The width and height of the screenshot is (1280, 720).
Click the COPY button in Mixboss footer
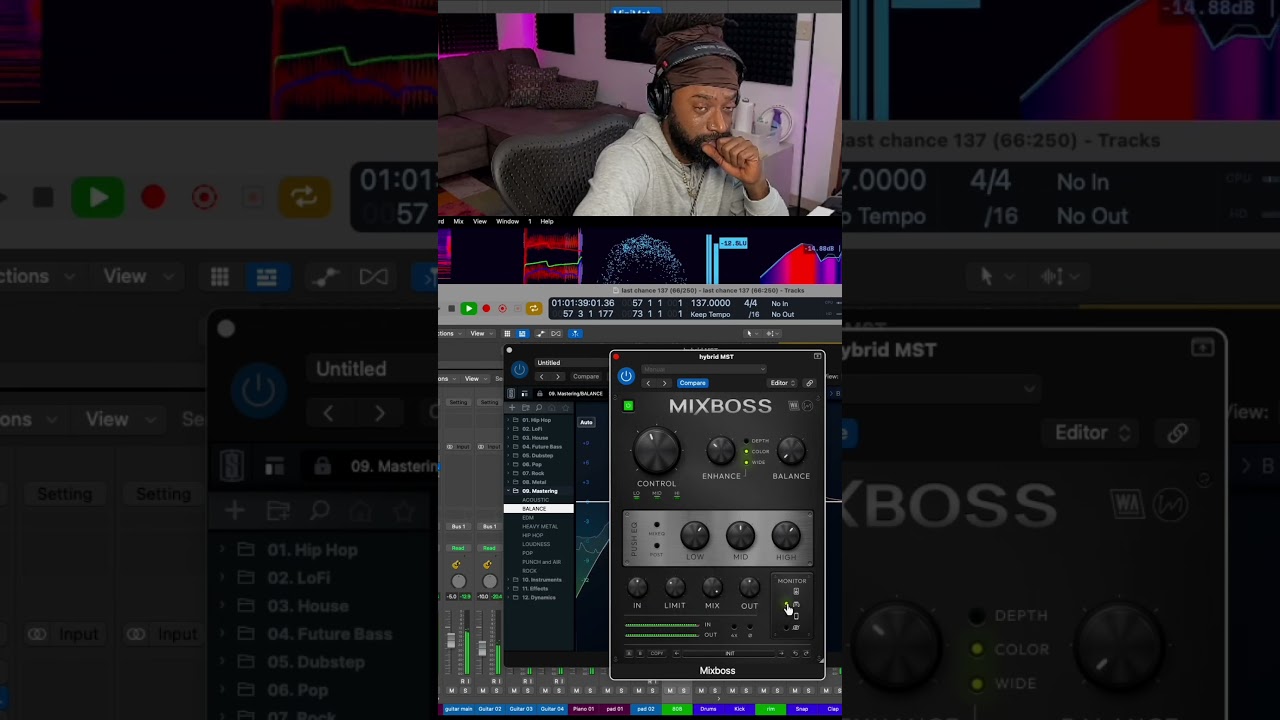[657, 653]
